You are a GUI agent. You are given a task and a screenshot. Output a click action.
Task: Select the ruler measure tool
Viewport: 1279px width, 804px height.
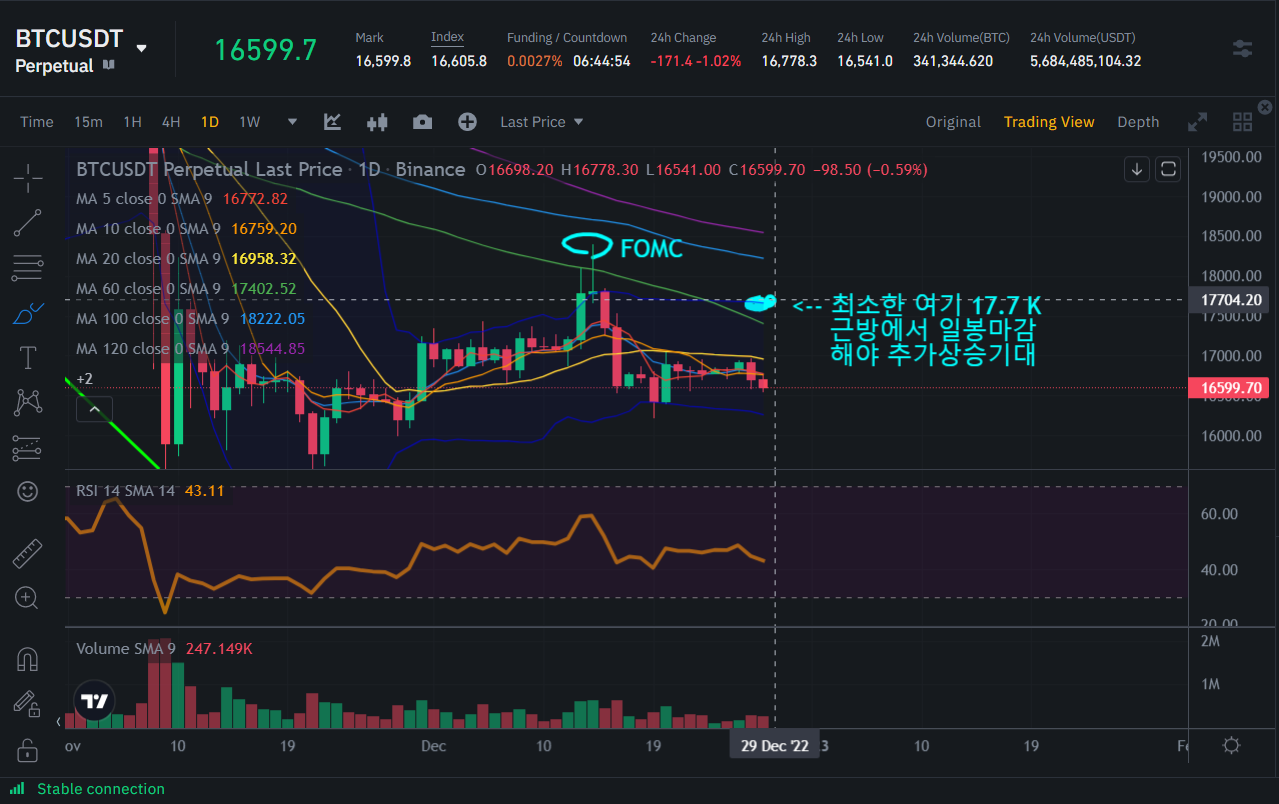click(x=28, y=553)
